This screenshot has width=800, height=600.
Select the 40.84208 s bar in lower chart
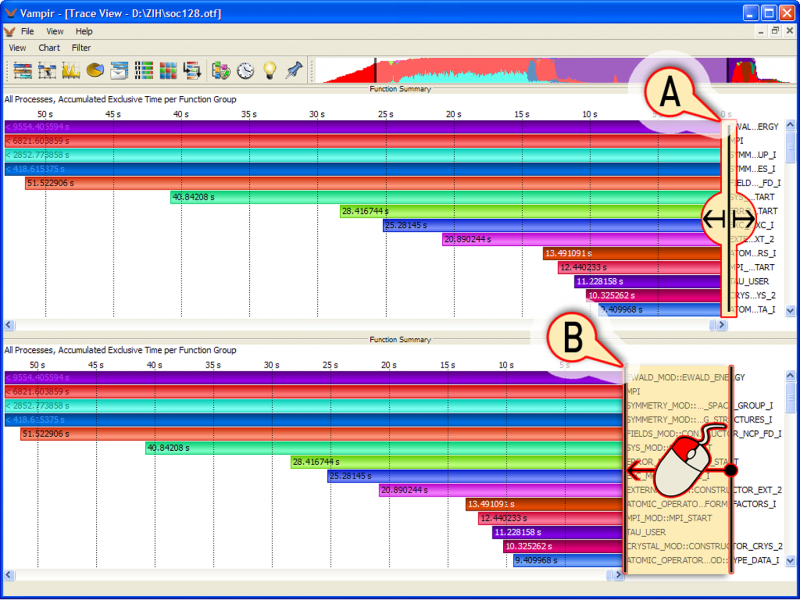tap(385, 448)
